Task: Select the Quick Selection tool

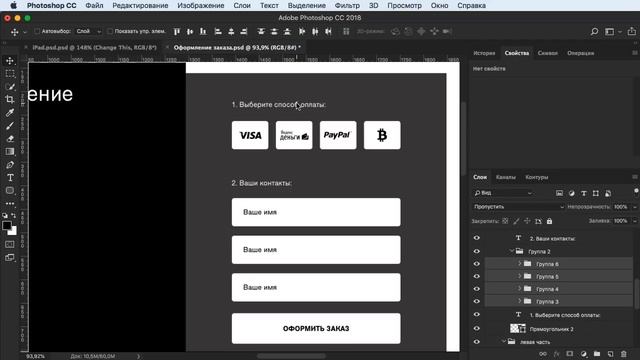Action: tap(10, 87)
